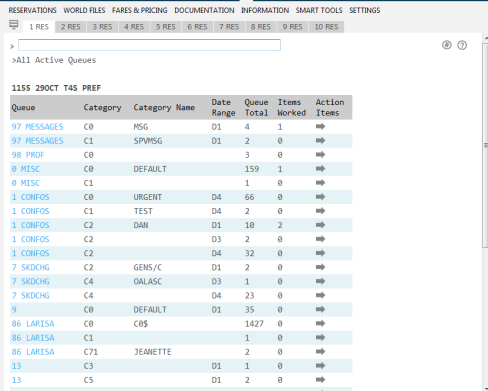
Task: Click action arrow for CONFOS C2 D4 row
Action: point(320,253)
